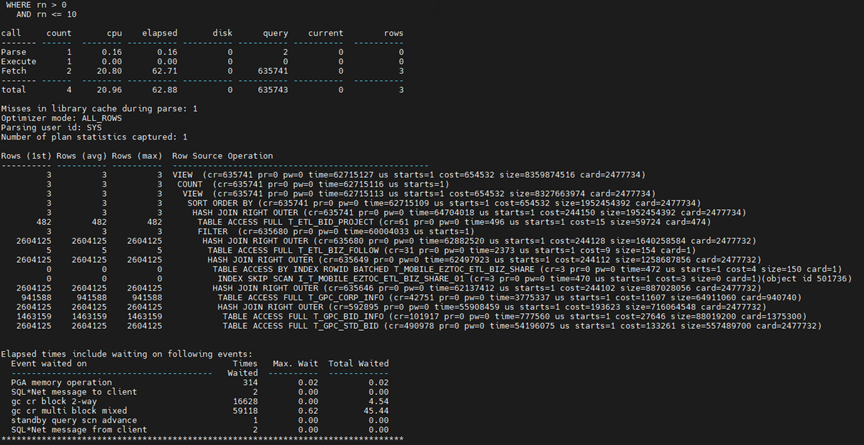Click the 'Event waited on' header
This screenshot has height=445, width=864.
point(48,363)
